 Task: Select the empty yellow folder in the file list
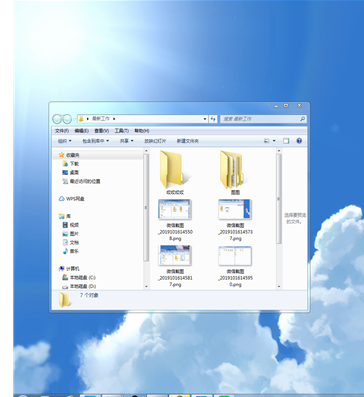(x=175, y=173)
